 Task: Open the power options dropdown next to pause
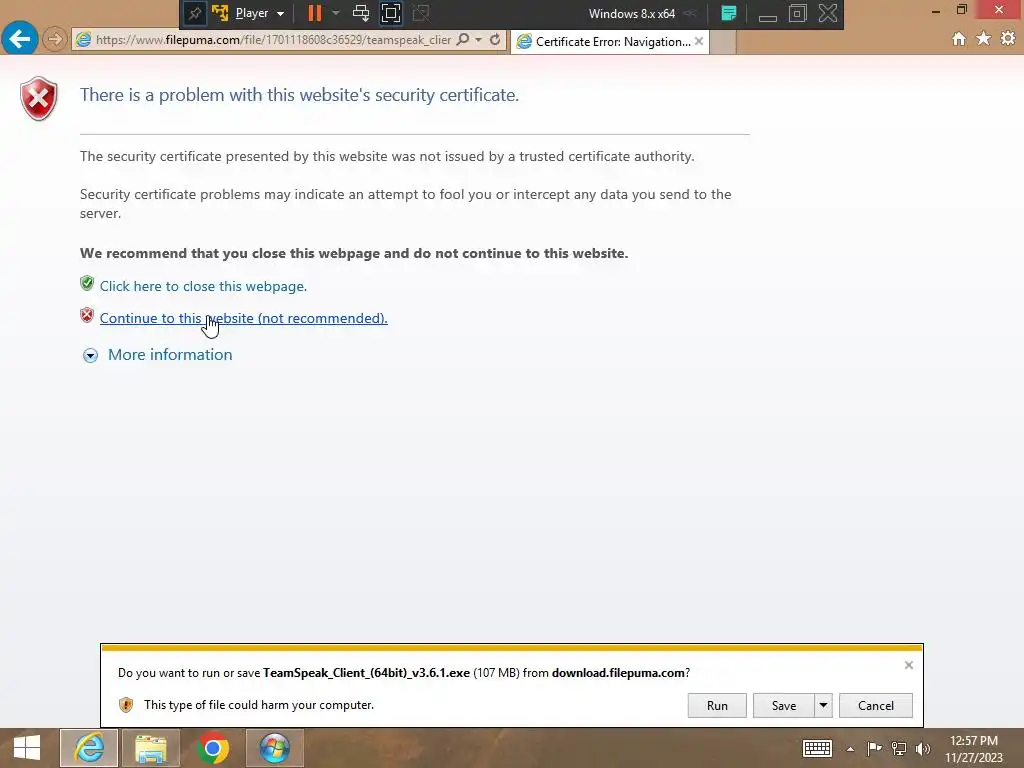click(336, 13)
